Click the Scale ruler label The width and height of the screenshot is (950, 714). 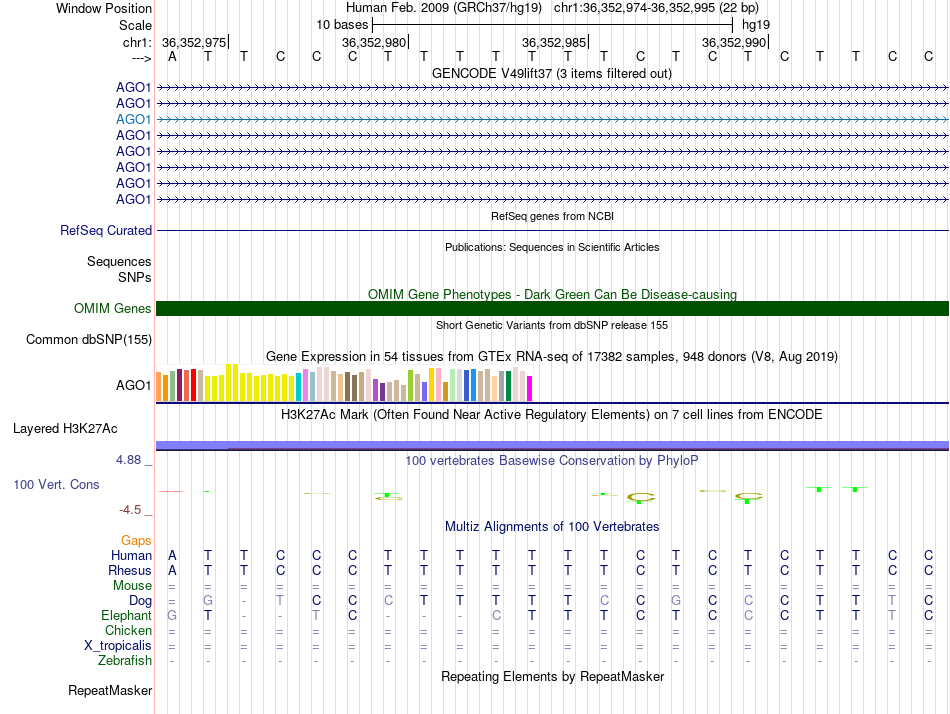coord(135,25)
